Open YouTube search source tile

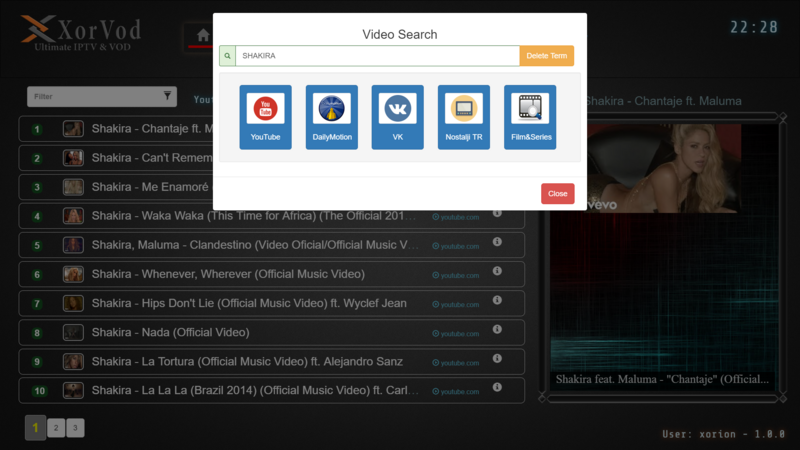[265, 117]
